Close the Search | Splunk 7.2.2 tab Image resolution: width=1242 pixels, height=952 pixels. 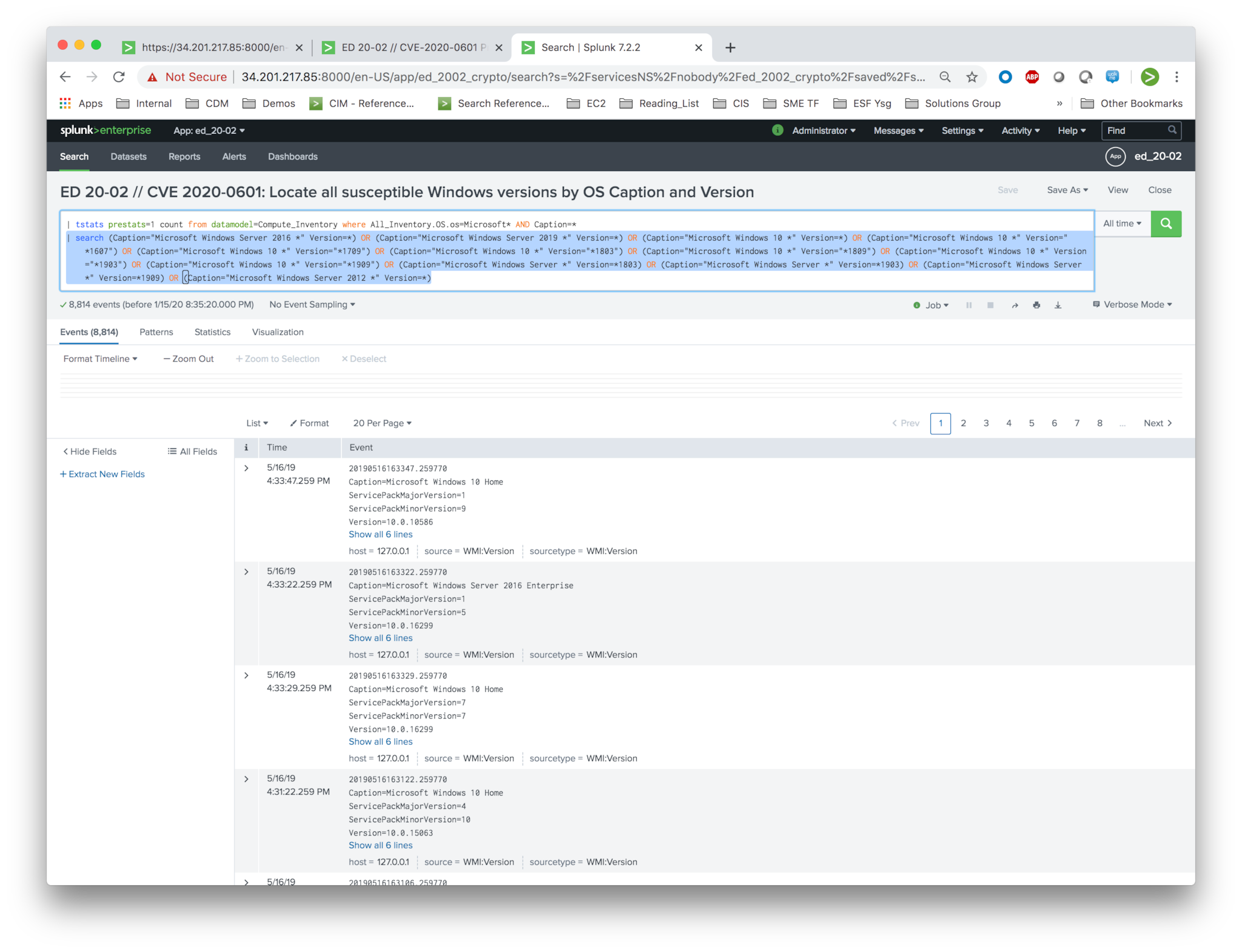click(699, 47)
